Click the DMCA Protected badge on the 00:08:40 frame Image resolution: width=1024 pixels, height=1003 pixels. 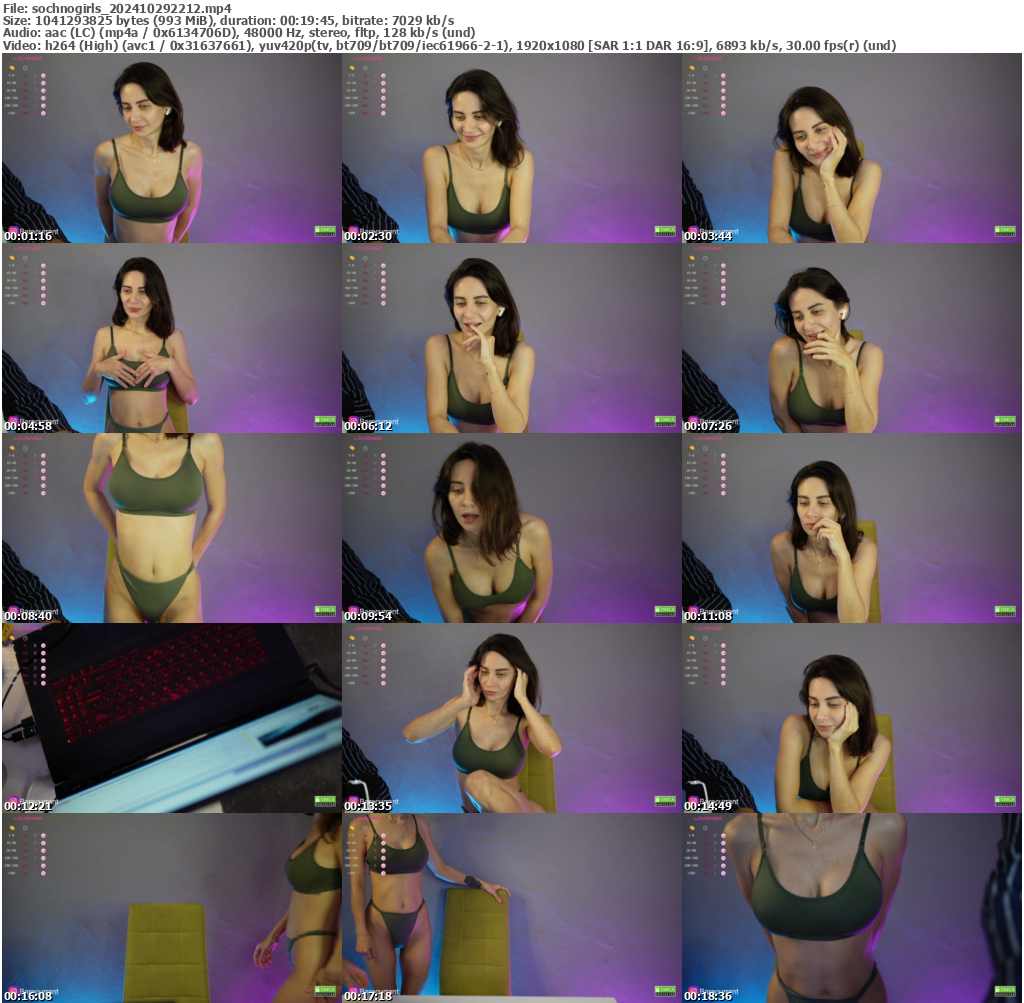(325, 609)
